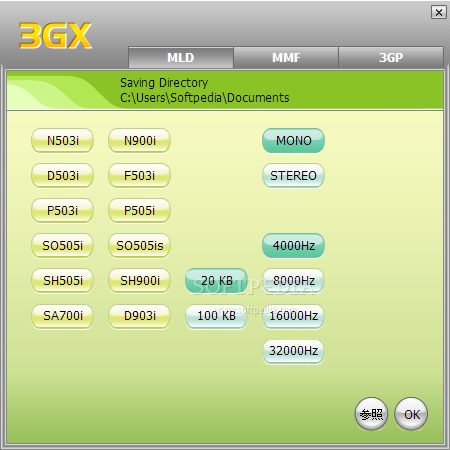Set sample rate to 4000Hz

point(293,245)
